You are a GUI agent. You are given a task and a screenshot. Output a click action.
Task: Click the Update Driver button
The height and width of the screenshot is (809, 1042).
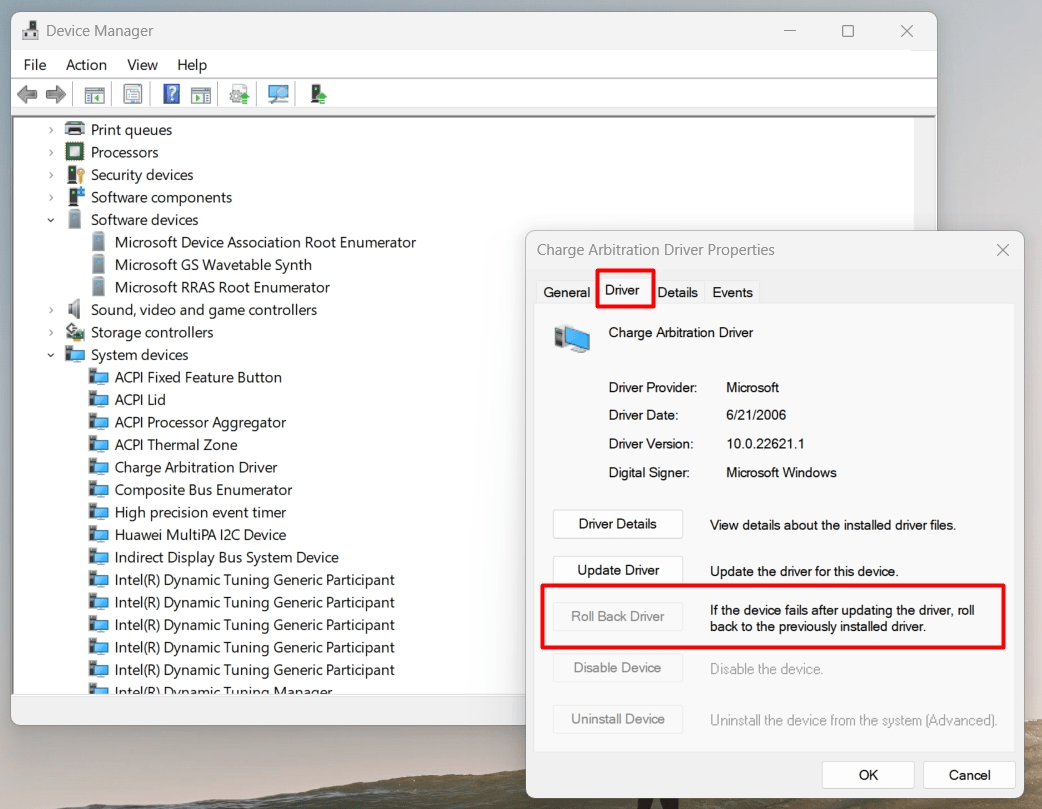point(617,570)
